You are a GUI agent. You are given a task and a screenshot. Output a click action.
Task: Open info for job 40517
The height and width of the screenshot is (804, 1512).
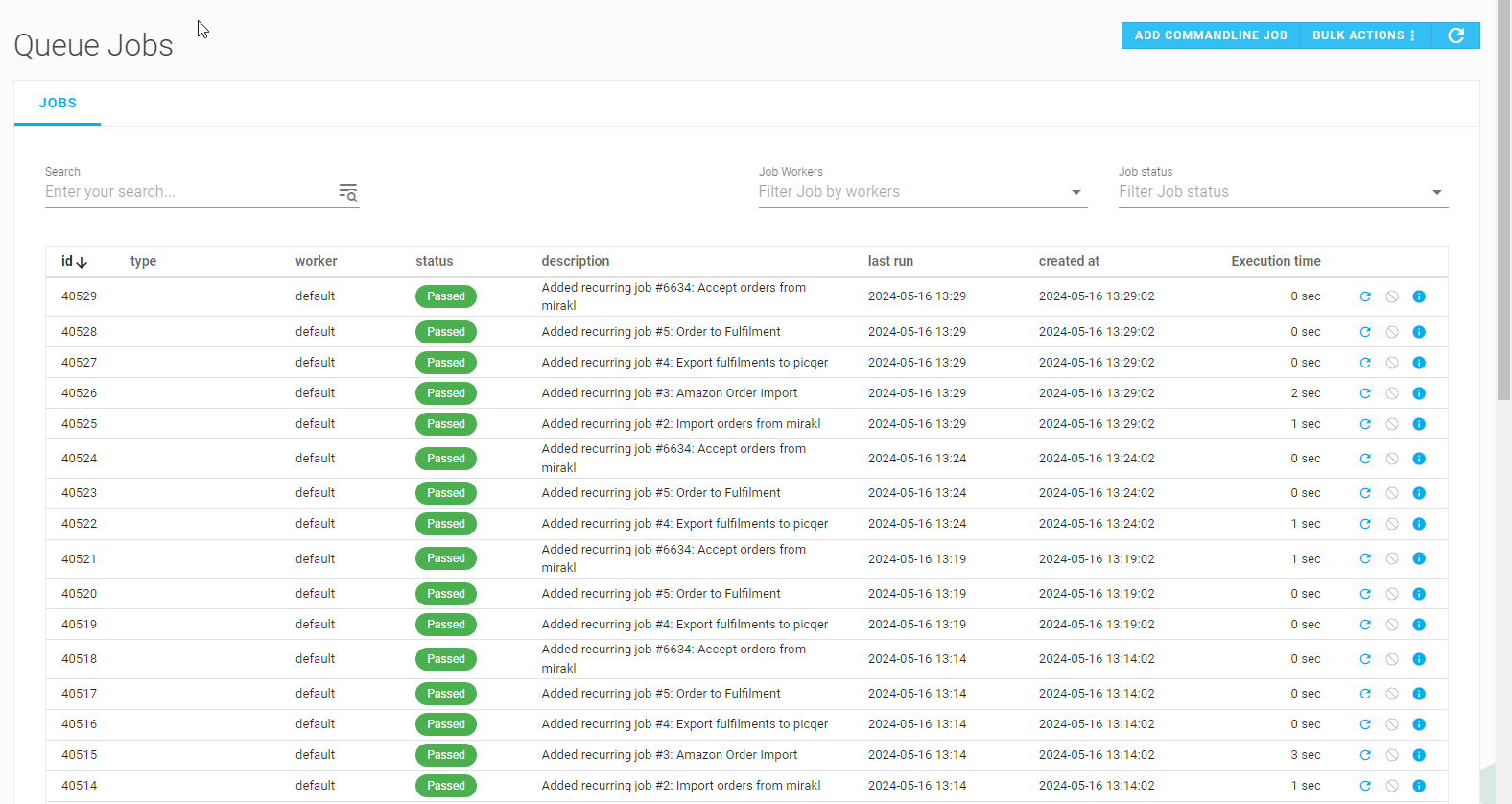tap(1419, 694)
